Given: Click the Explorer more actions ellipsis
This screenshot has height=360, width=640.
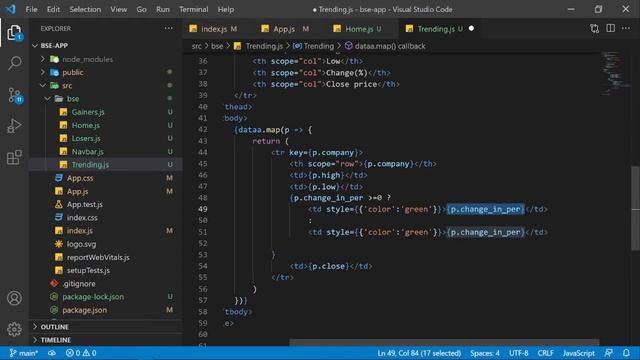Looking at the screenshot, I should (169, 29).
